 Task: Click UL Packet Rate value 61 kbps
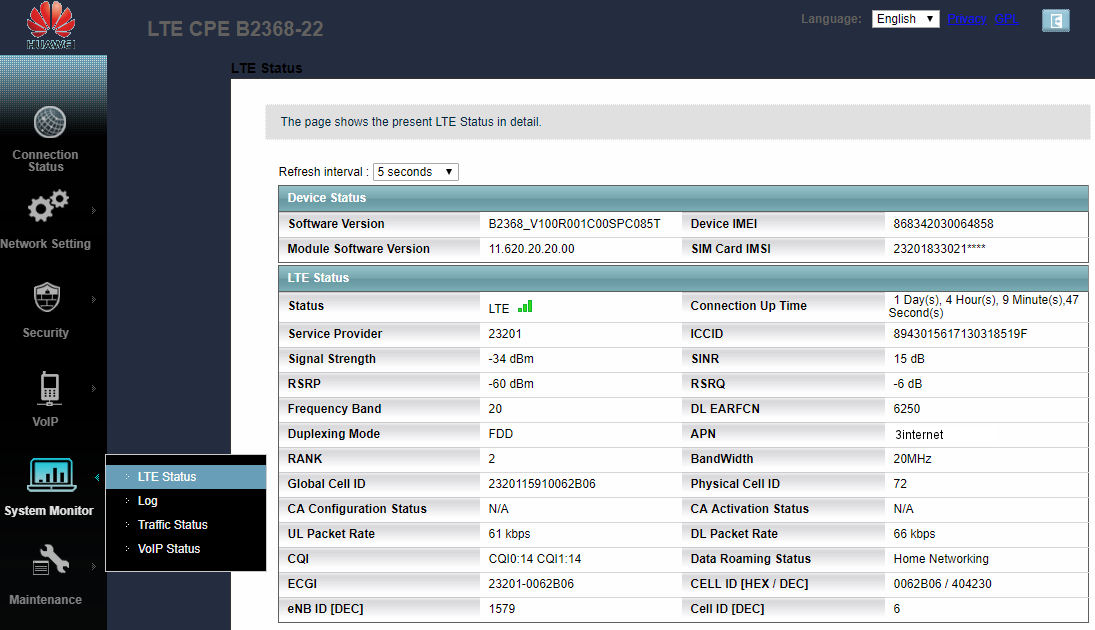(509, 534)
